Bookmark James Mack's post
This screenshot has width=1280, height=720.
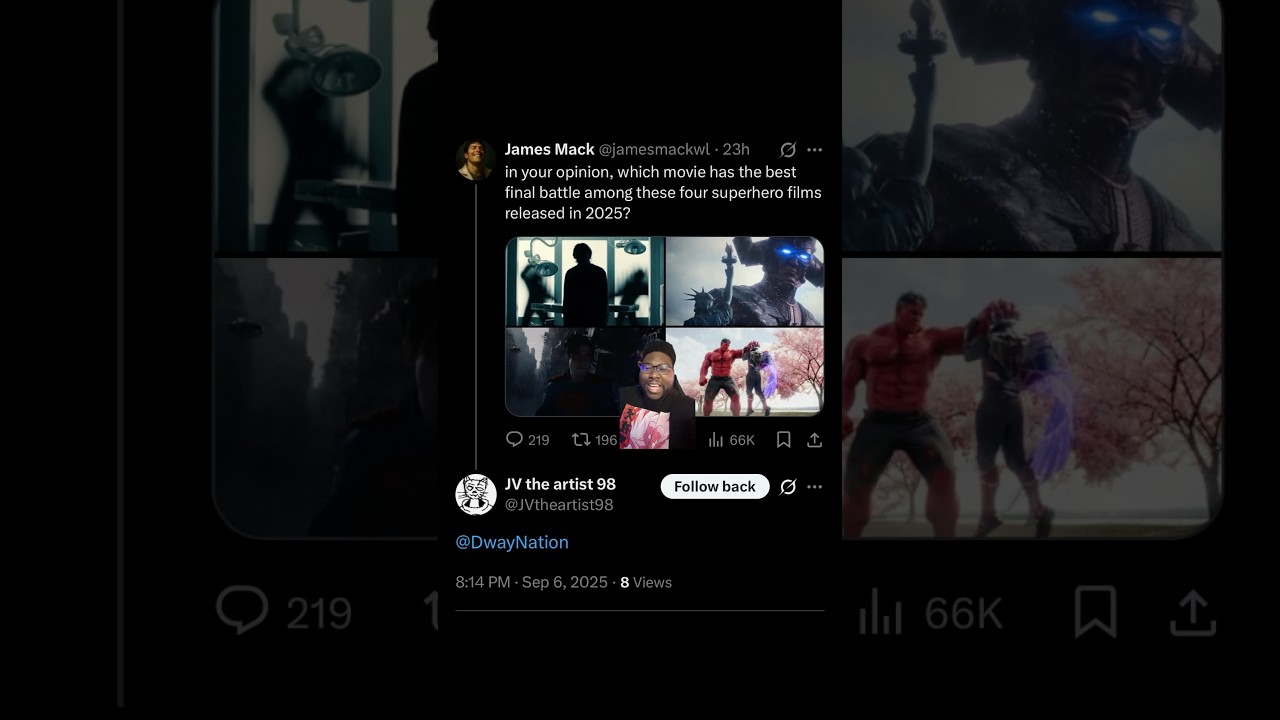pyautogui.click(x=784, y=440)
